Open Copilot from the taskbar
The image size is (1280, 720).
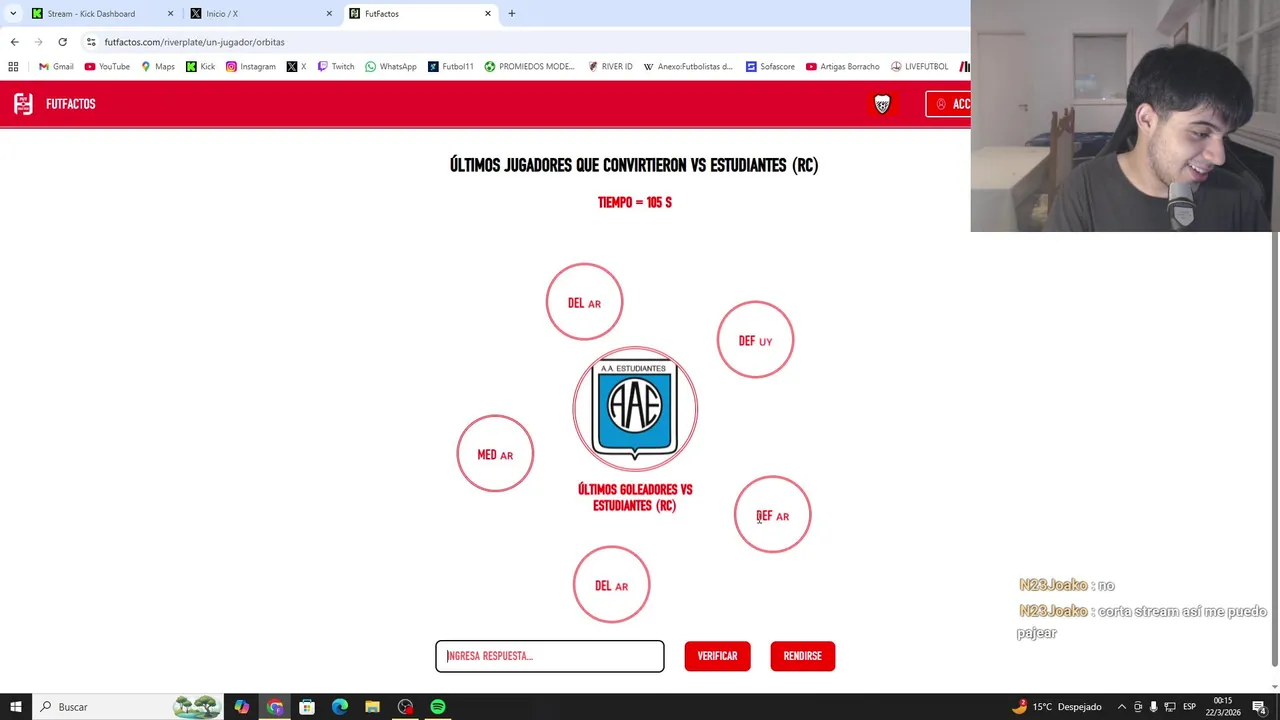point(242,707)
